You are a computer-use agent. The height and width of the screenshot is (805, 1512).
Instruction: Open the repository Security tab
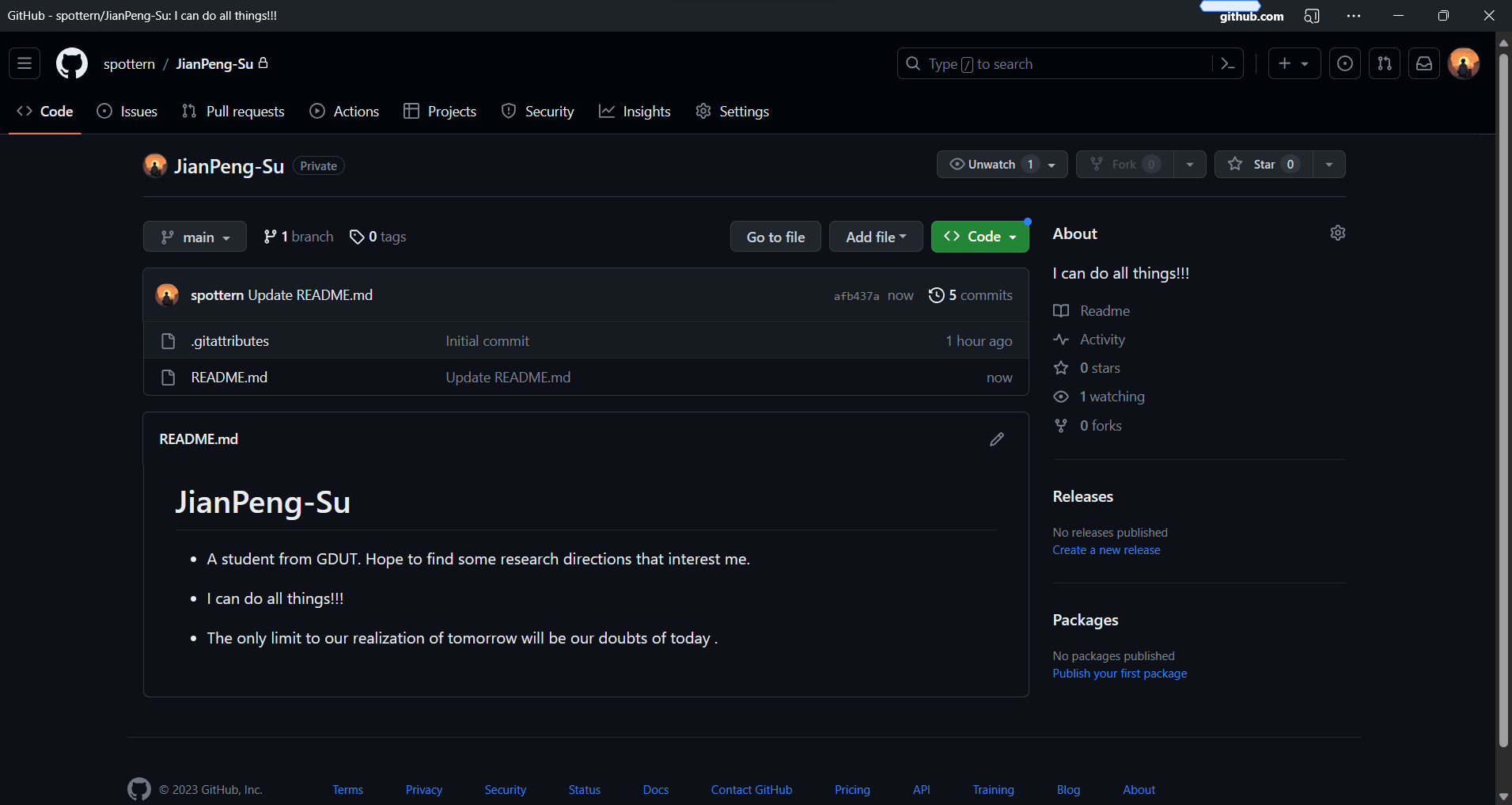coord(538,112)
